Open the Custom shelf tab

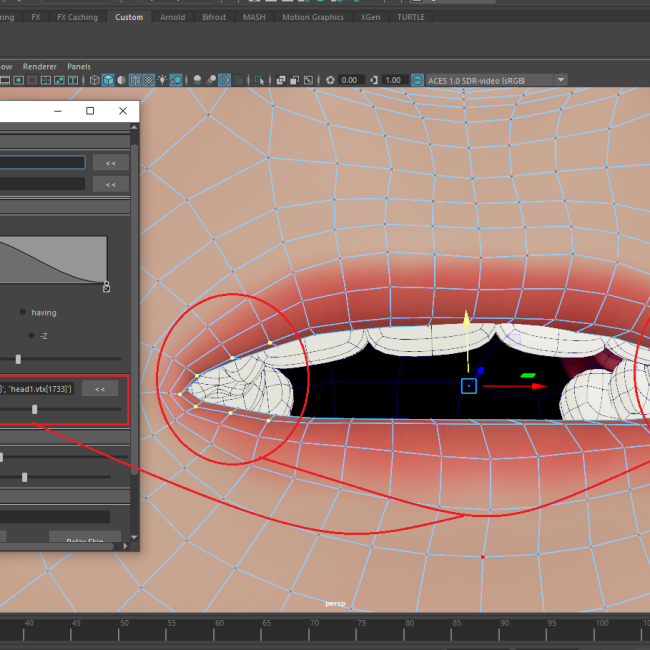tap(129, 17)
